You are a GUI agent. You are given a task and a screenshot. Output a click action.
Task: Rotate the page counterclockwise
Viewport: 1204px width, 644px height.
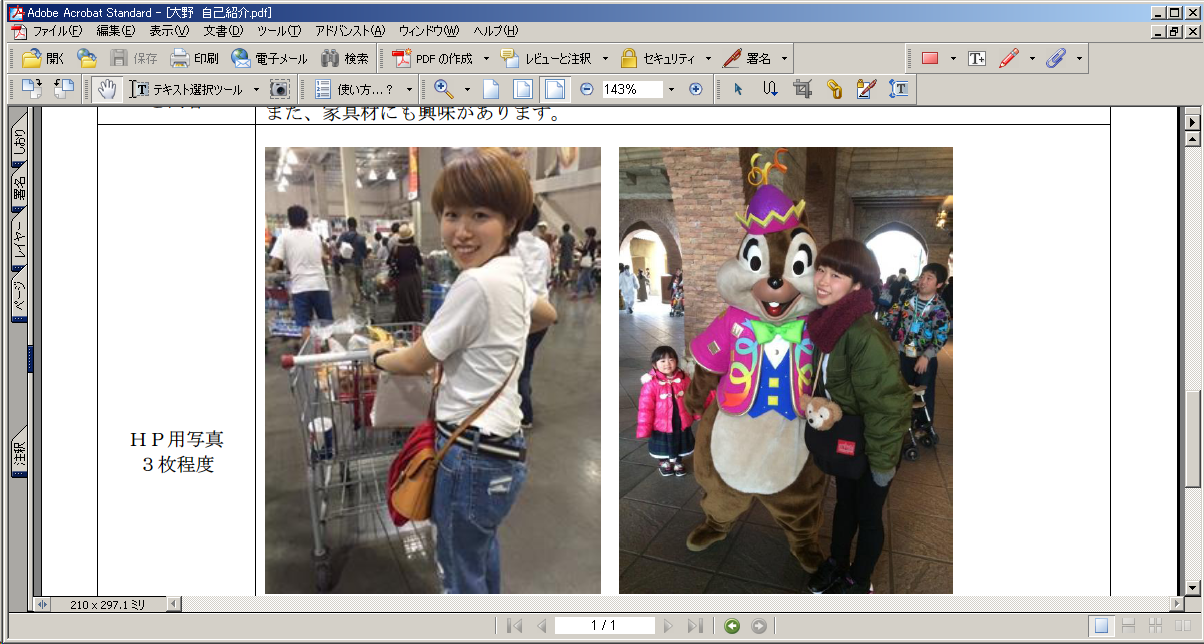pos(64,89)
